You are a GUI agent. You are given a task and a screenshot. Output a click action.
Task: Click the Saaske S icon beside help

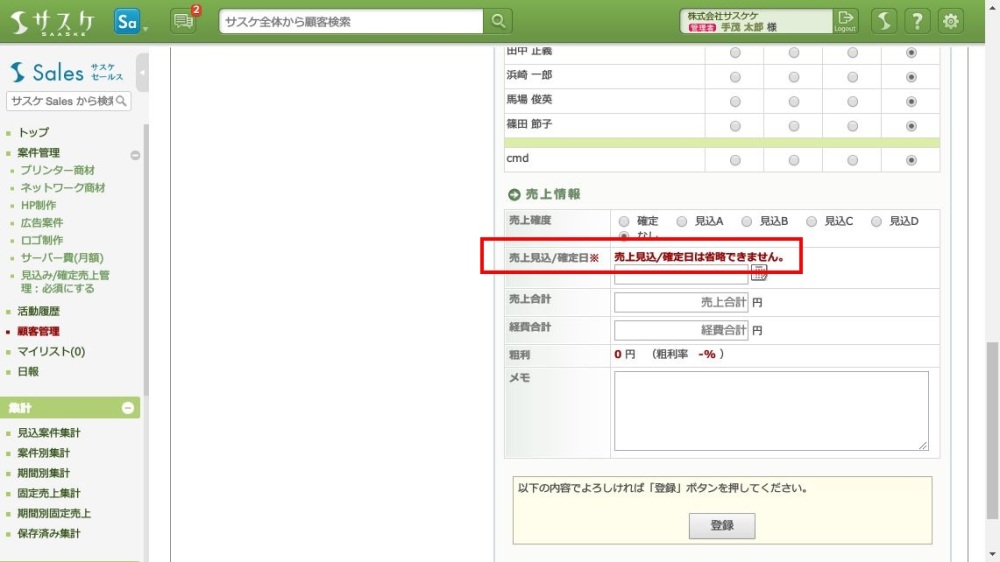883,21
